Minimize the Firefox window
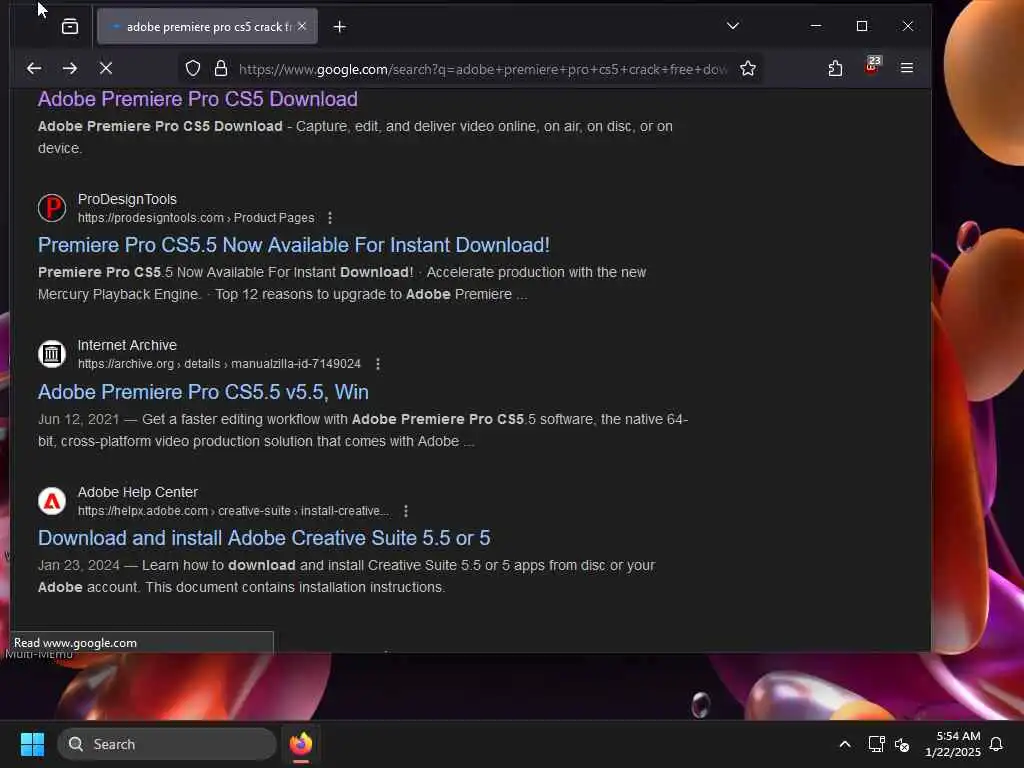The image size is (1024, 768). point(816,26)
